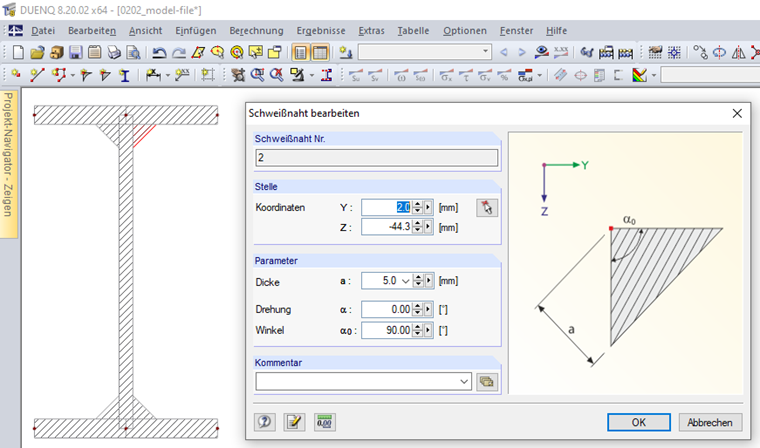Open comment edit icon in dialog footer
Viewport: 760px width, 448px height.
[x=294, y=422]
